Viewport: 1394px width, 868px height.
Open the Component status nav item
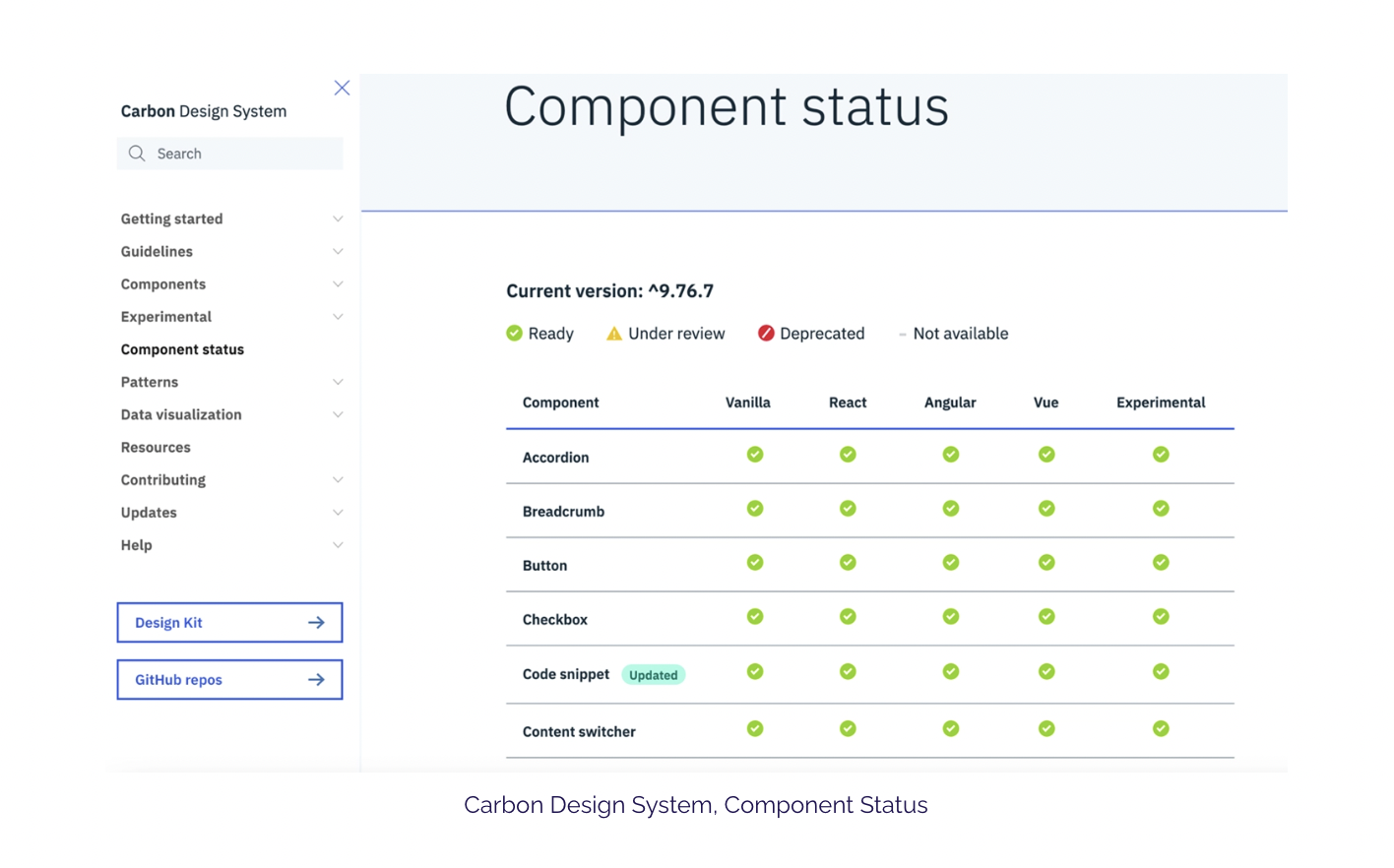(x=182, y=349)
